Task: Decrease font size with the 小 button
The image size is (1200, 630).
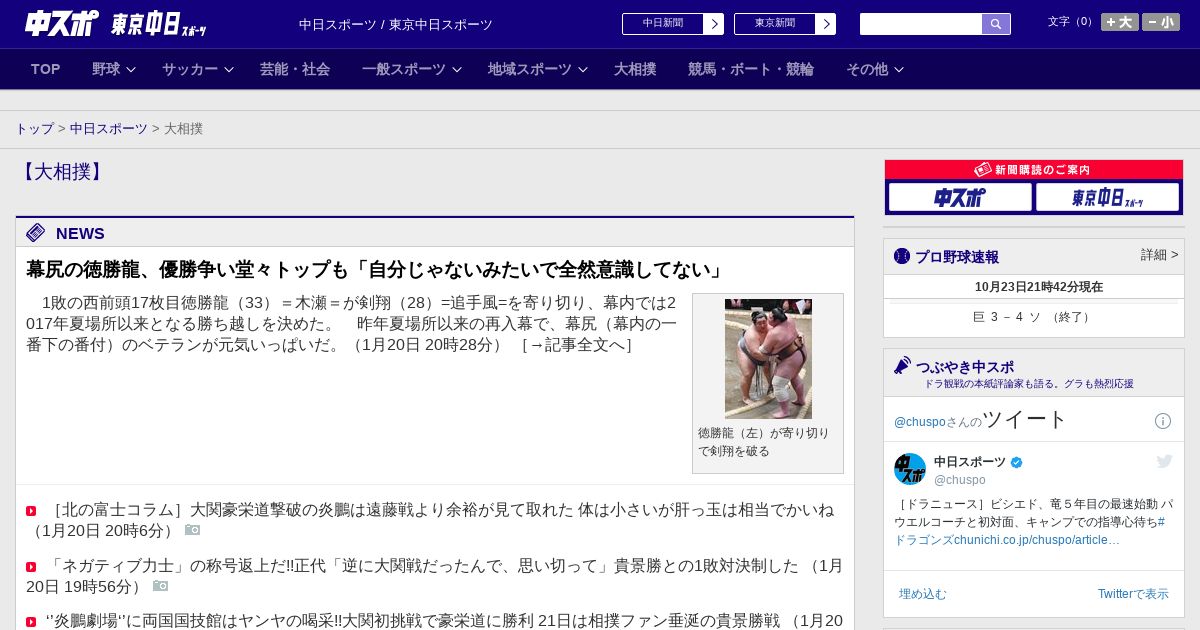Action: [1161, 22]
